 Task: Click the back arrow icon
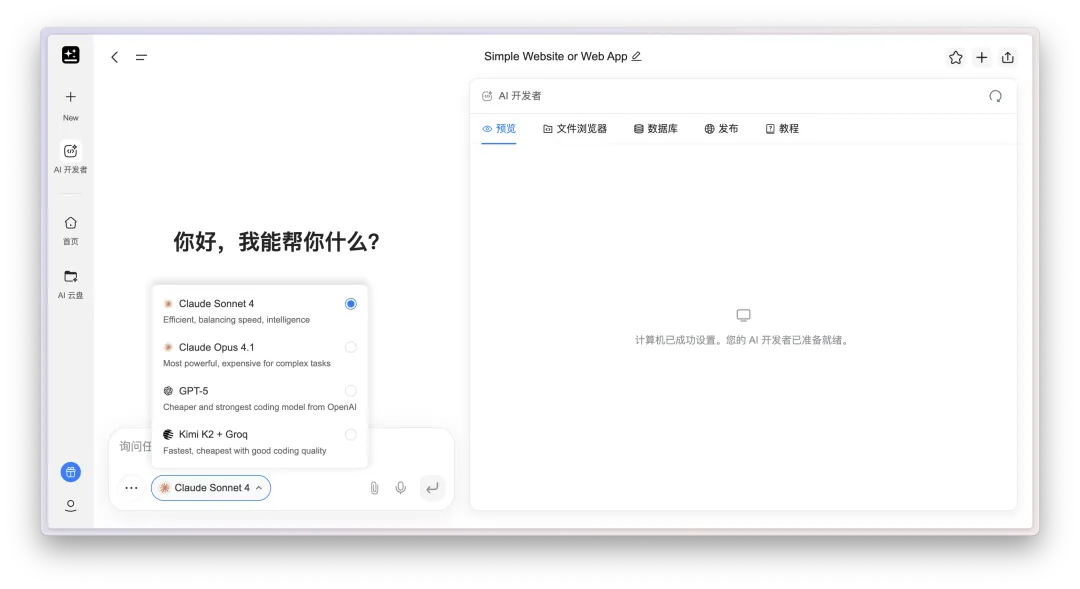pos(115,57)
